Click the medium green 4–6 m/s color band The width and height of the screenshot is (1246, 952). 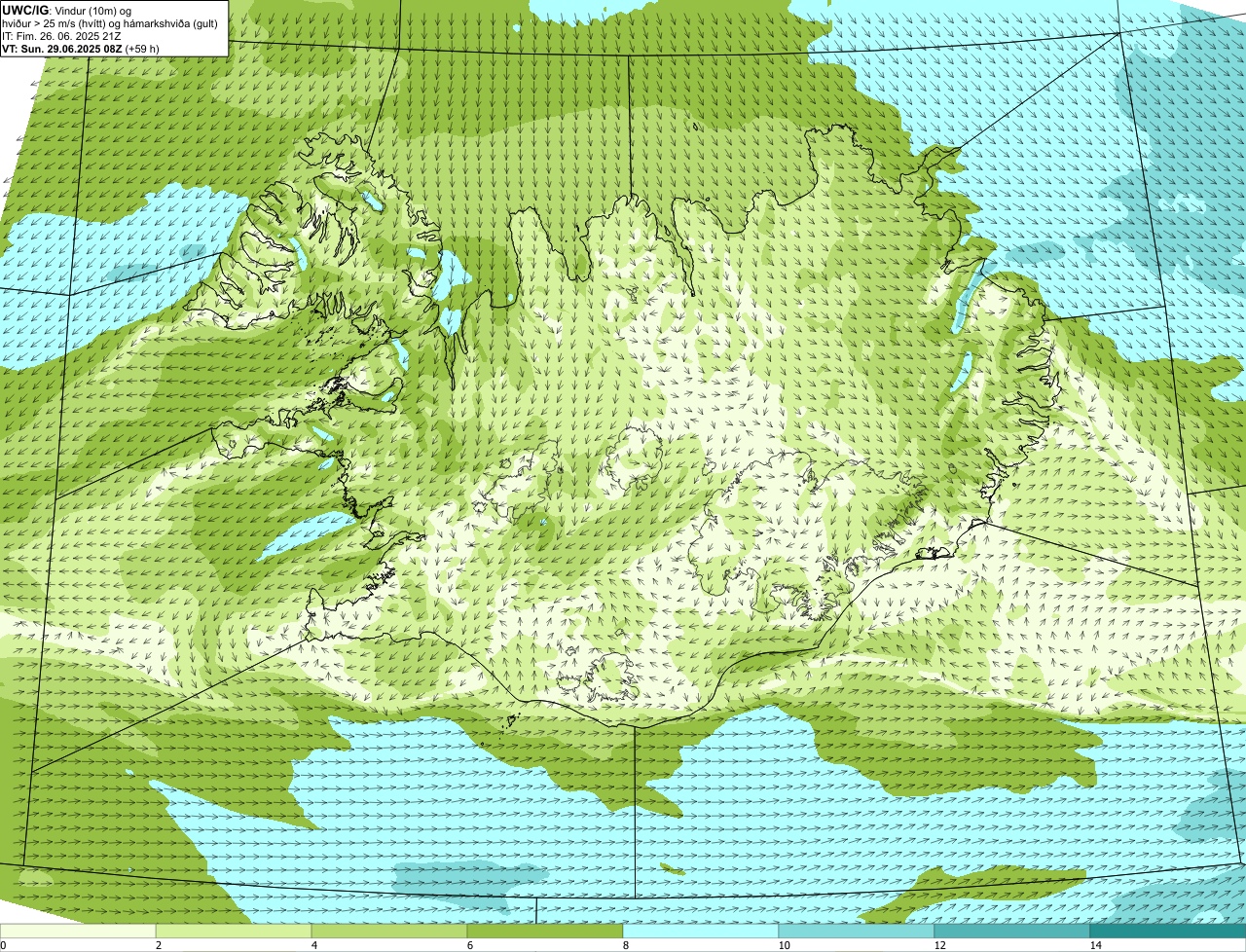pyautogui.click(x=389, y=931)
